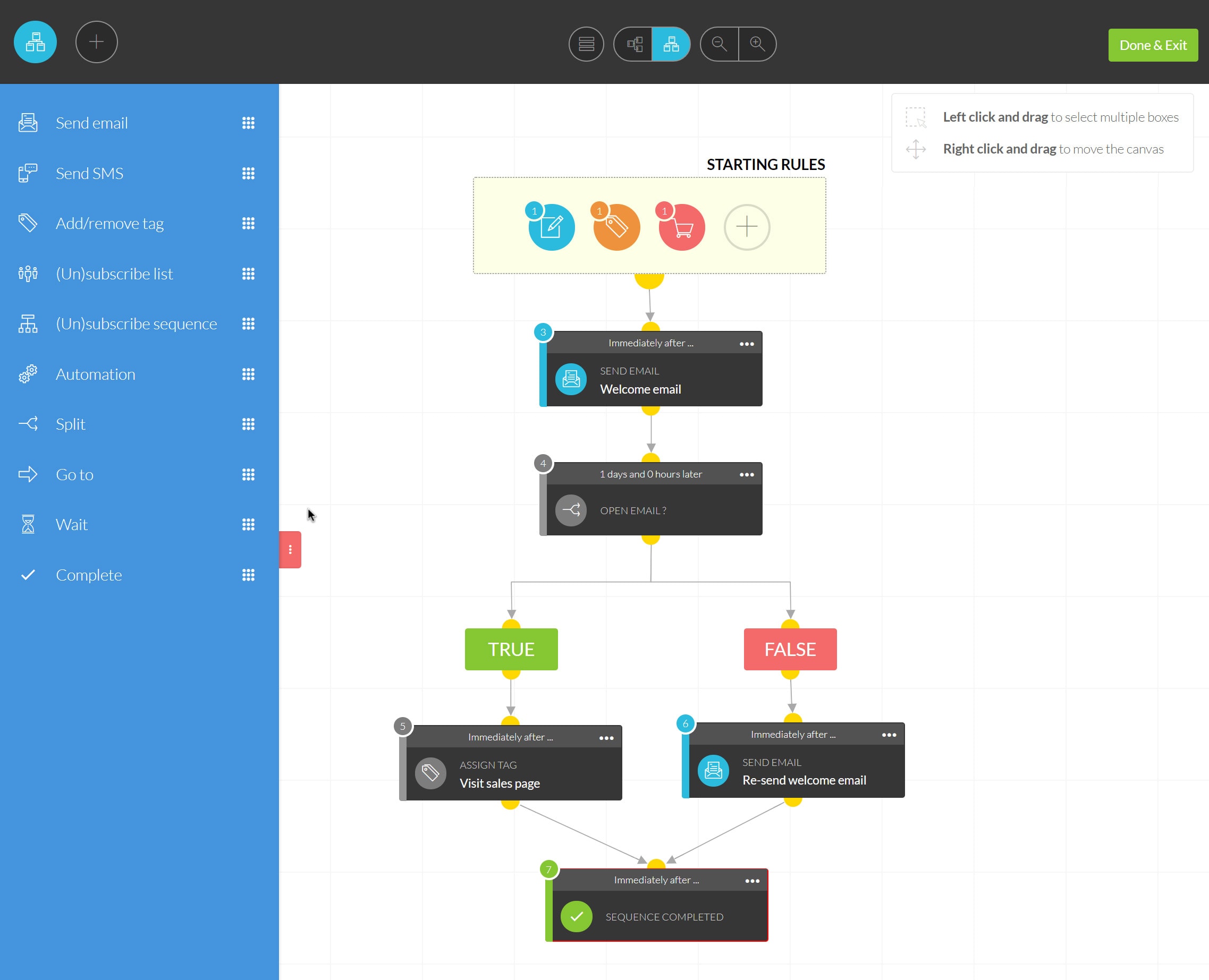Image resolution: width=1209 pixels, height=980 pixels.
Task: Click the Add Starting Rule plus icon
Action: (x=747, y=225)
